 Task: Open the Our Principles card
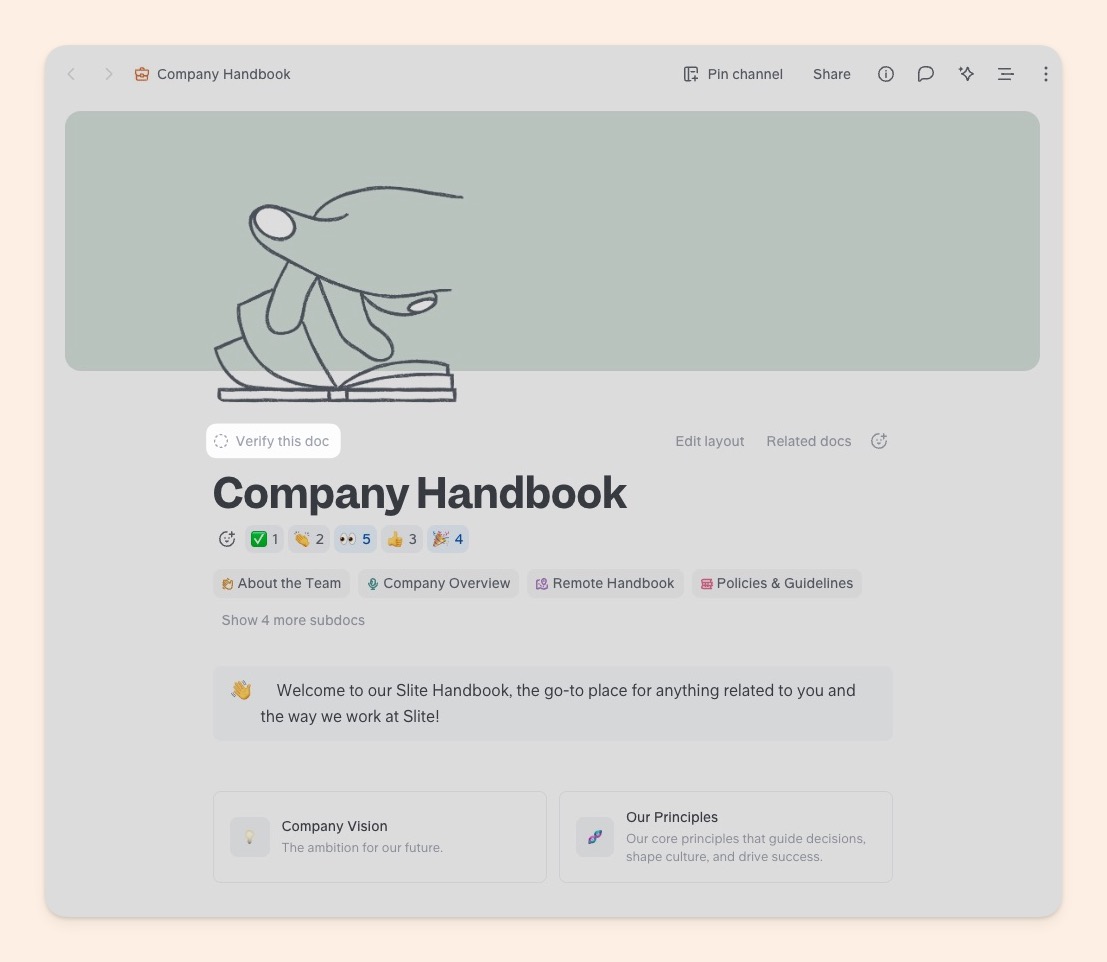[726, 837]
